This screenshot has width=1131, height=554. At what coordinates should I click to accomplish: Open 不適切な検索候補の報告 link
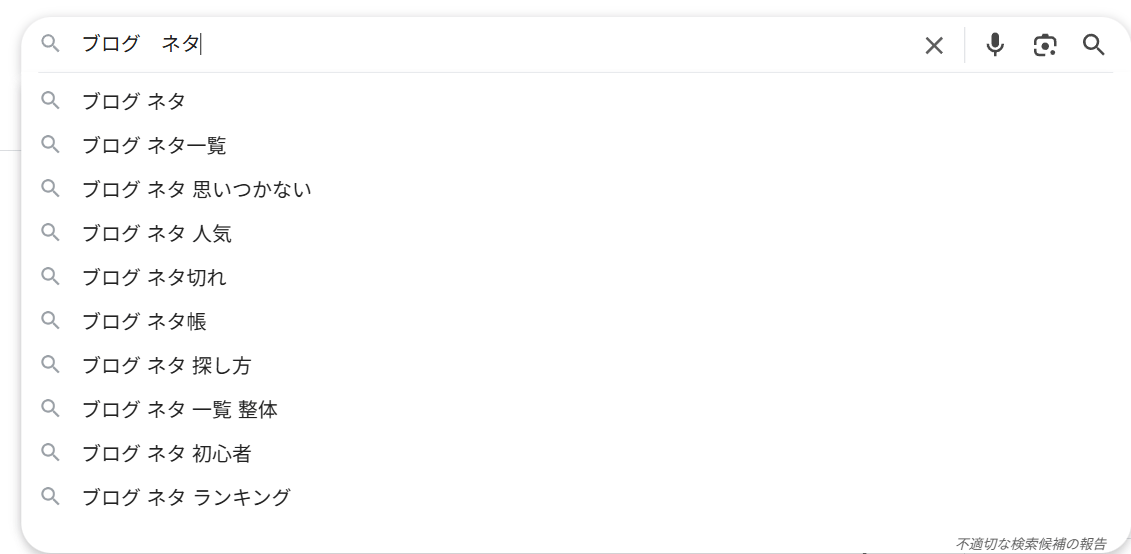(1031, 543)
